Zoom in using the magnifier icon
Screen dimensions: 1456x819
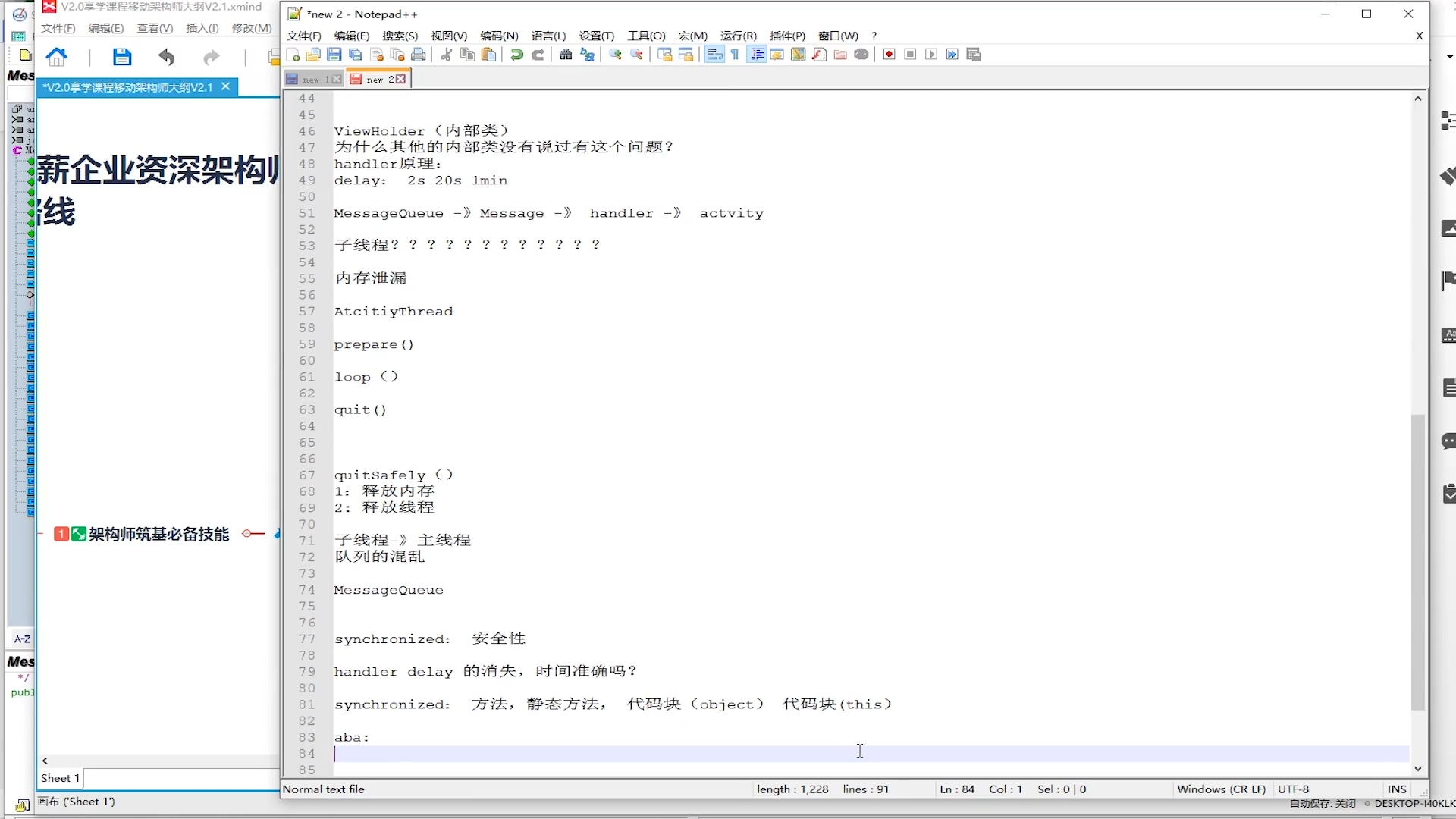coord(615,55)
